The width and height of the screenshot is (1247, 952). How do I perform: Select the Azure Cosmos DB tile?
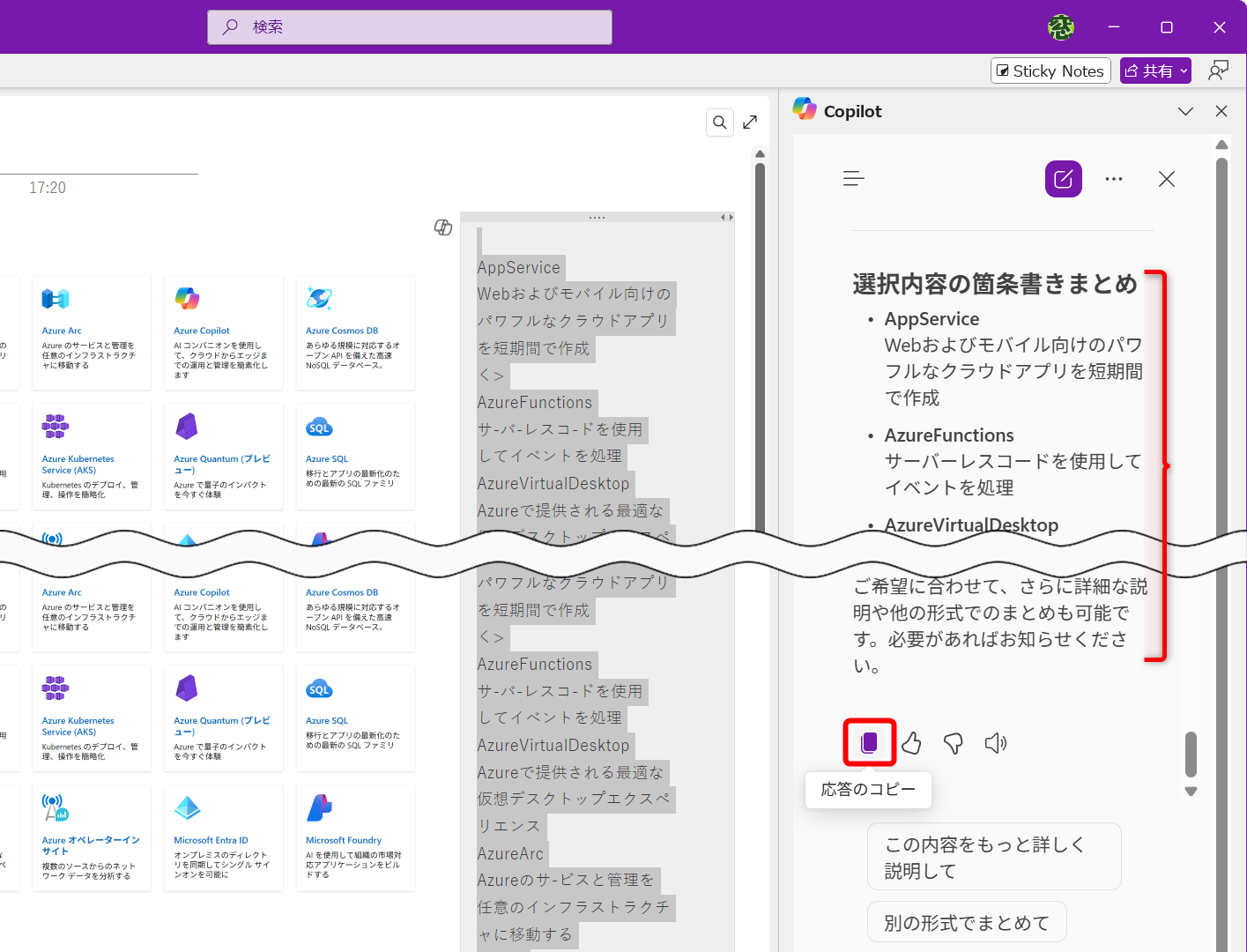(354, 333)
